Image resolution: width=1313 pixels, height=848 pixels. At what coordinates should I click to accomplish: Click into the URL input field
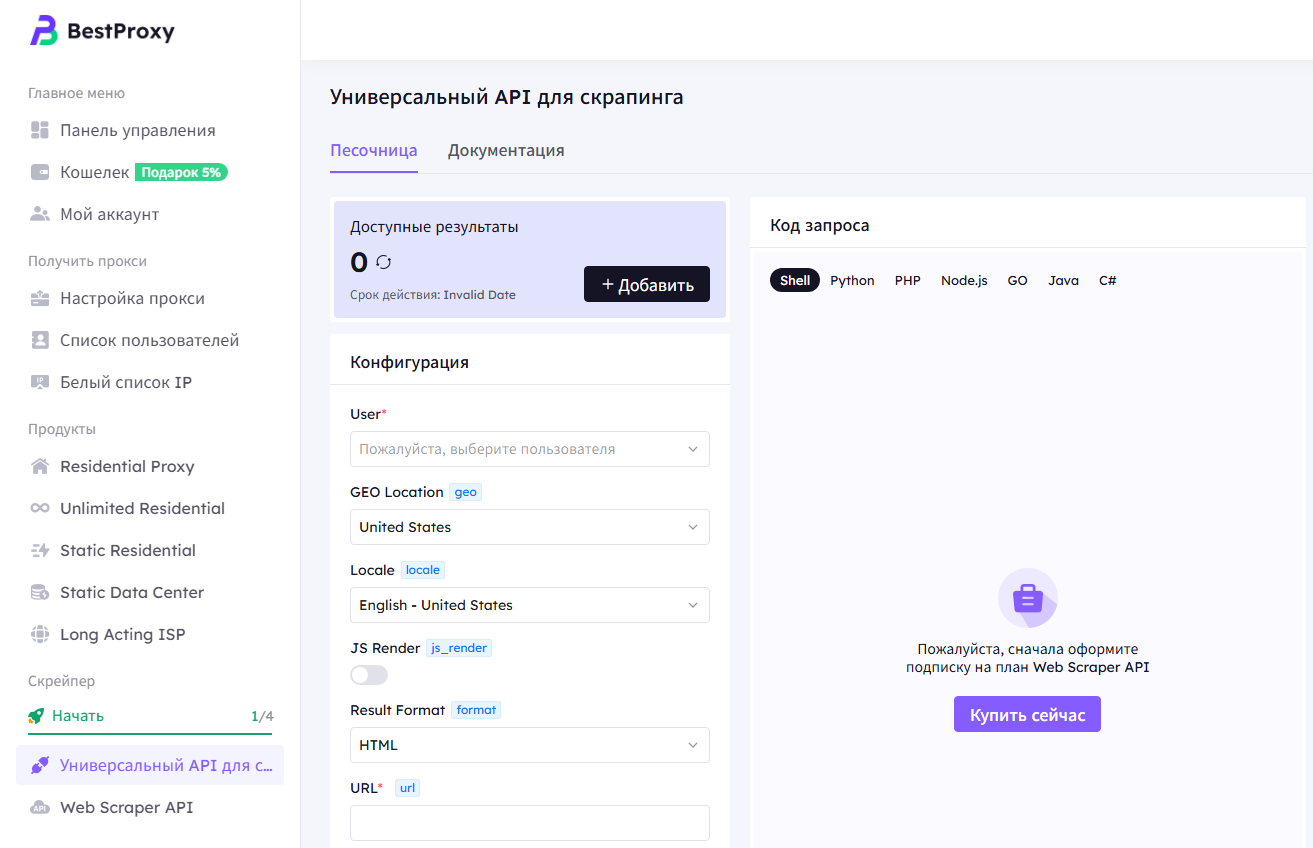click(529, 823)
